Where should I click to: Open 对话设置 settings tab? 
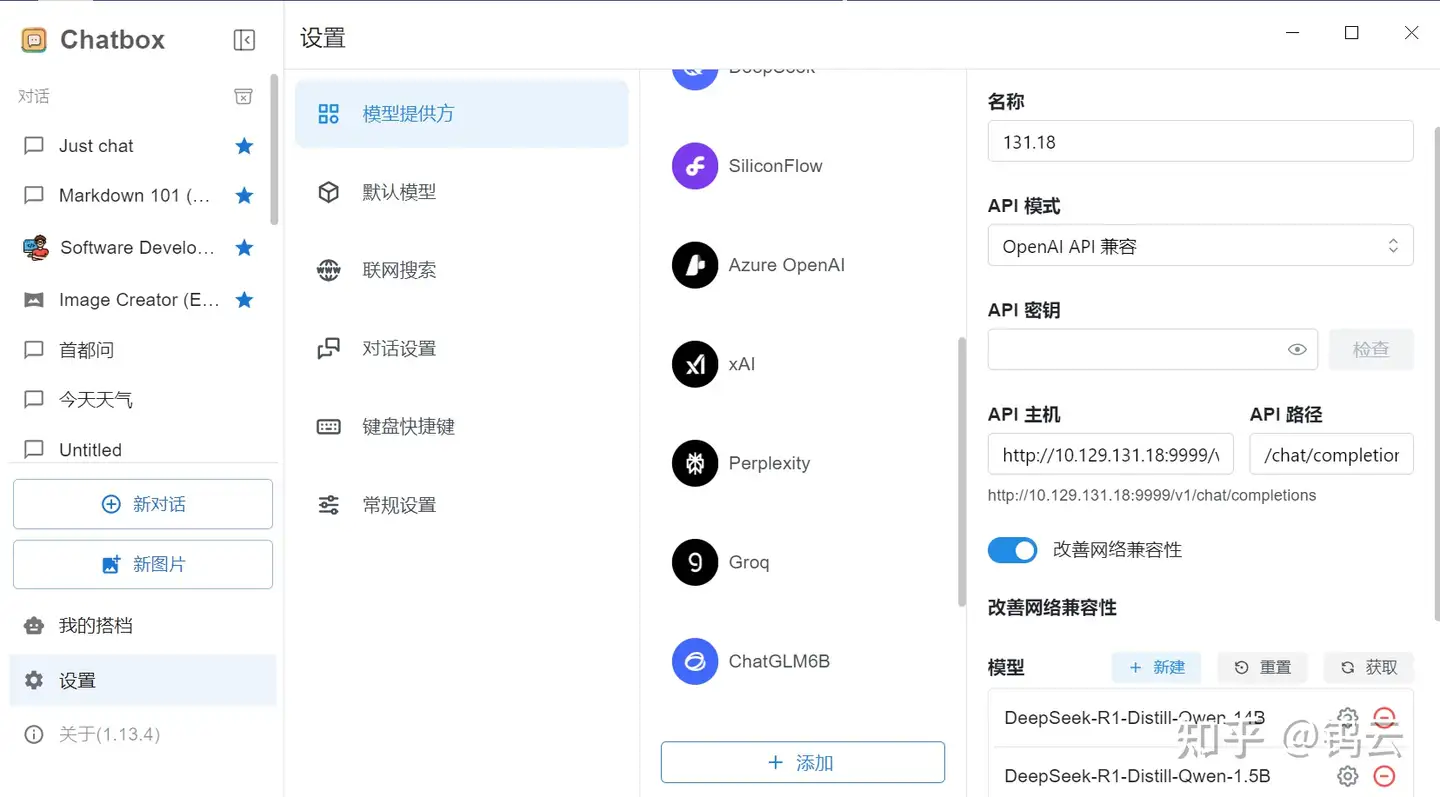[x=462, y=349]
